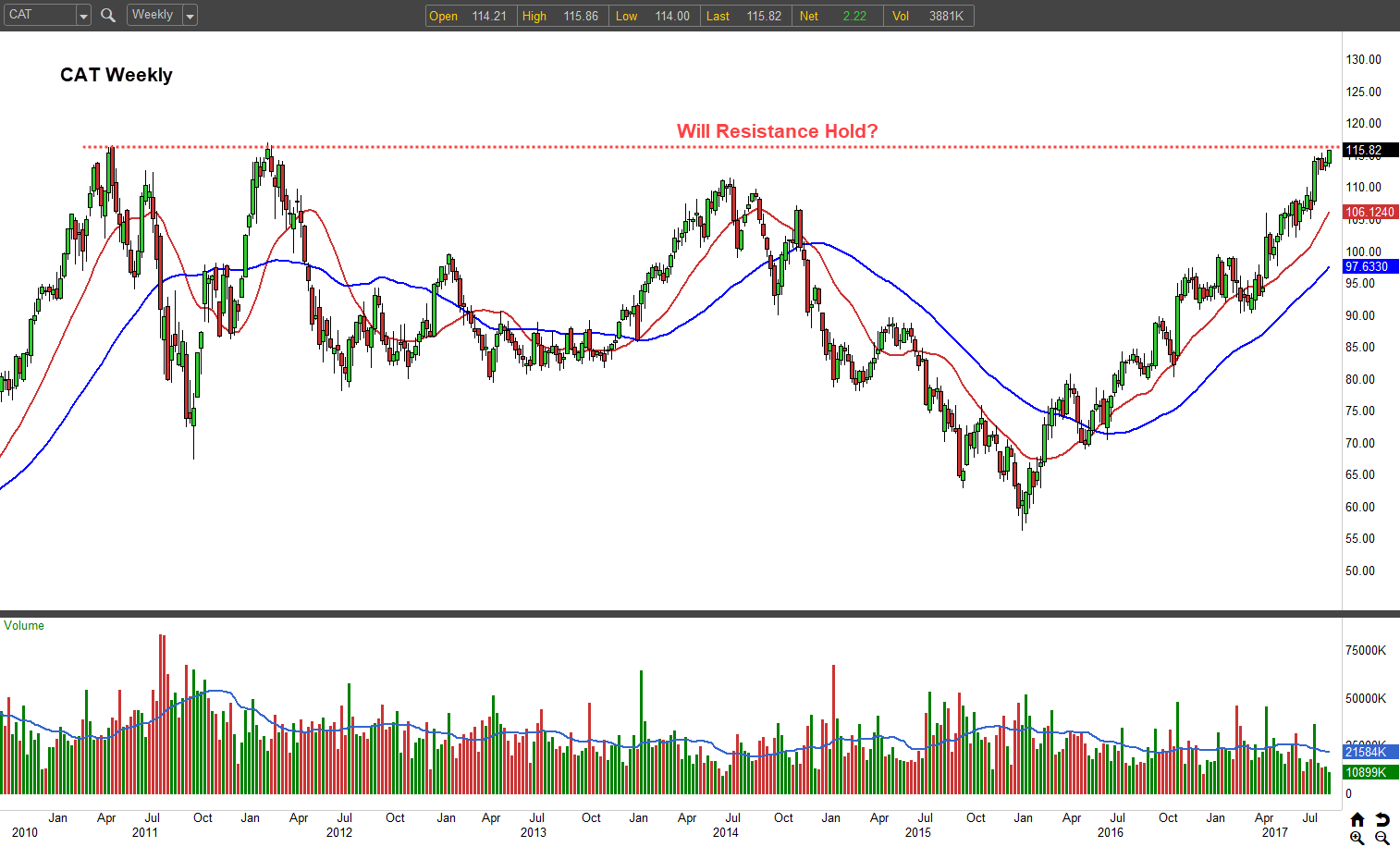This screenshot has height=847, width=1400.
Task: Click the symbol search magnifier icon
Action: [x=108, y=15]
